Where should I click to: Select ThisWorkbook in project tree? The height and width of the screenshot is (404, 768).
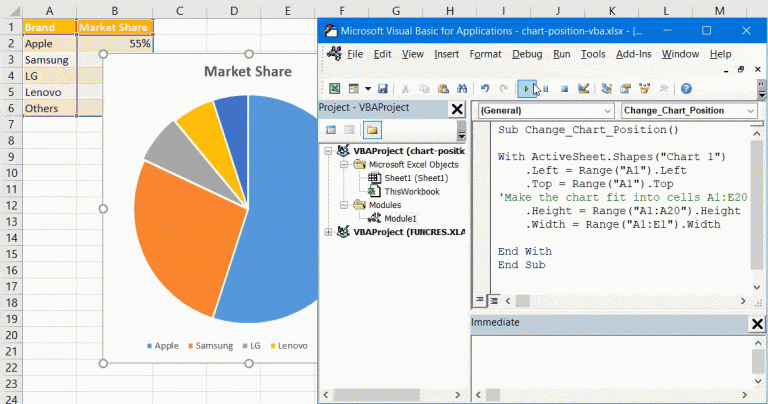coord(412,191)
